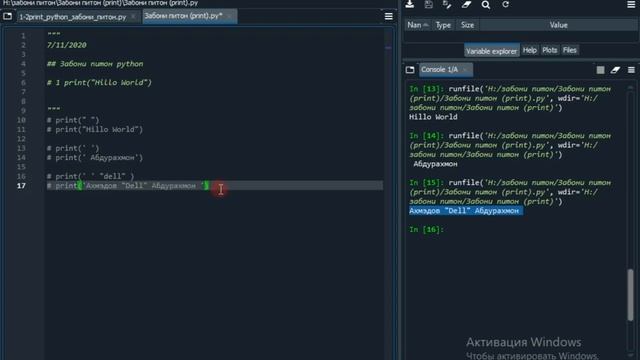Sort variables by the Size column header
This screenshot has width=640, height=360.
pyautogui.click(x=467, y=25)
